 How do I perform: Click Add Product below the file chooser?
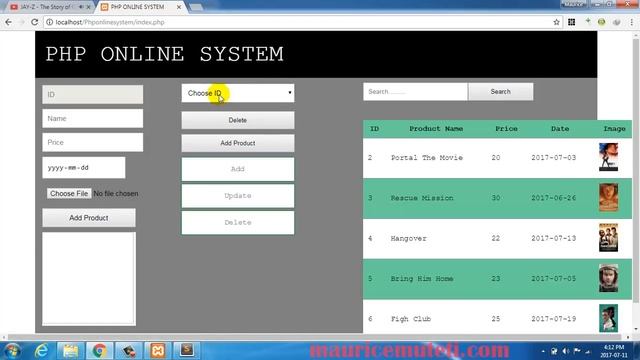tap(89, 218)
